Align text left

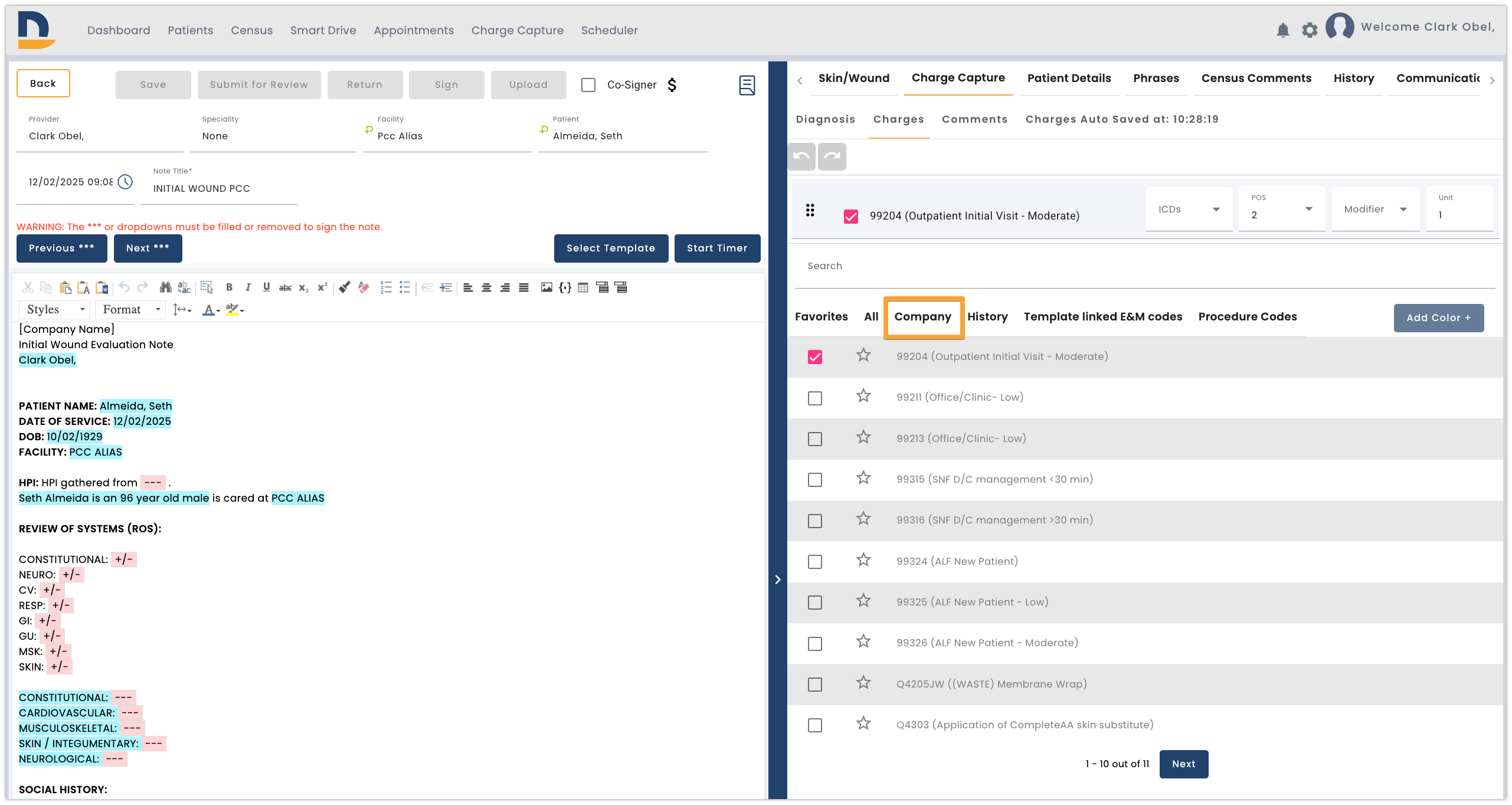[468, 287]
